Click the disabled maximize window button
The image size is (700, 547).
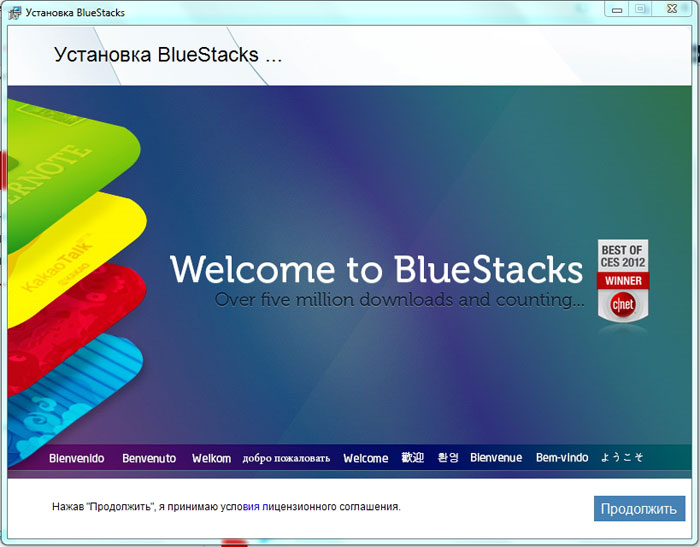[x=642, y=8]
